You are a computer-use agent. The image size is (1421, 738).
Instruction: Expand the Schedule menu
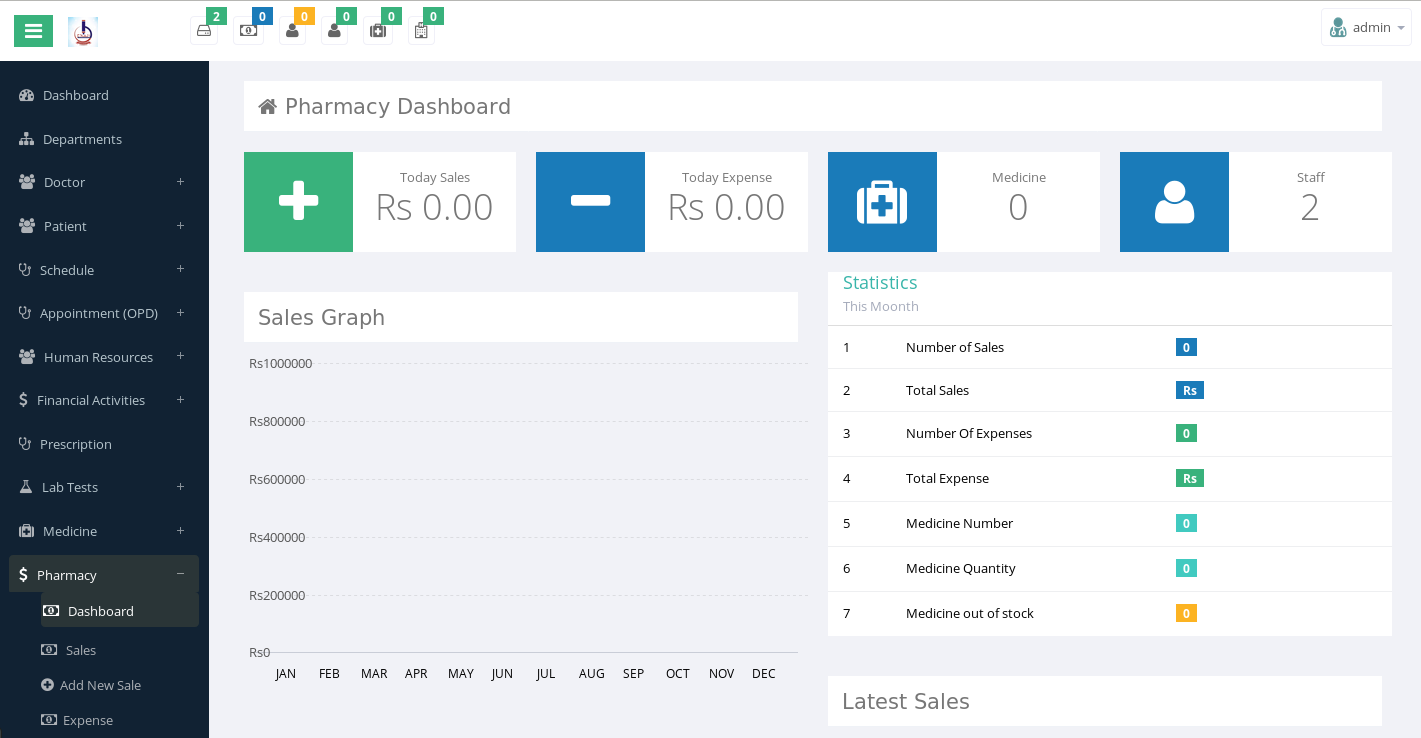(104, 270)
